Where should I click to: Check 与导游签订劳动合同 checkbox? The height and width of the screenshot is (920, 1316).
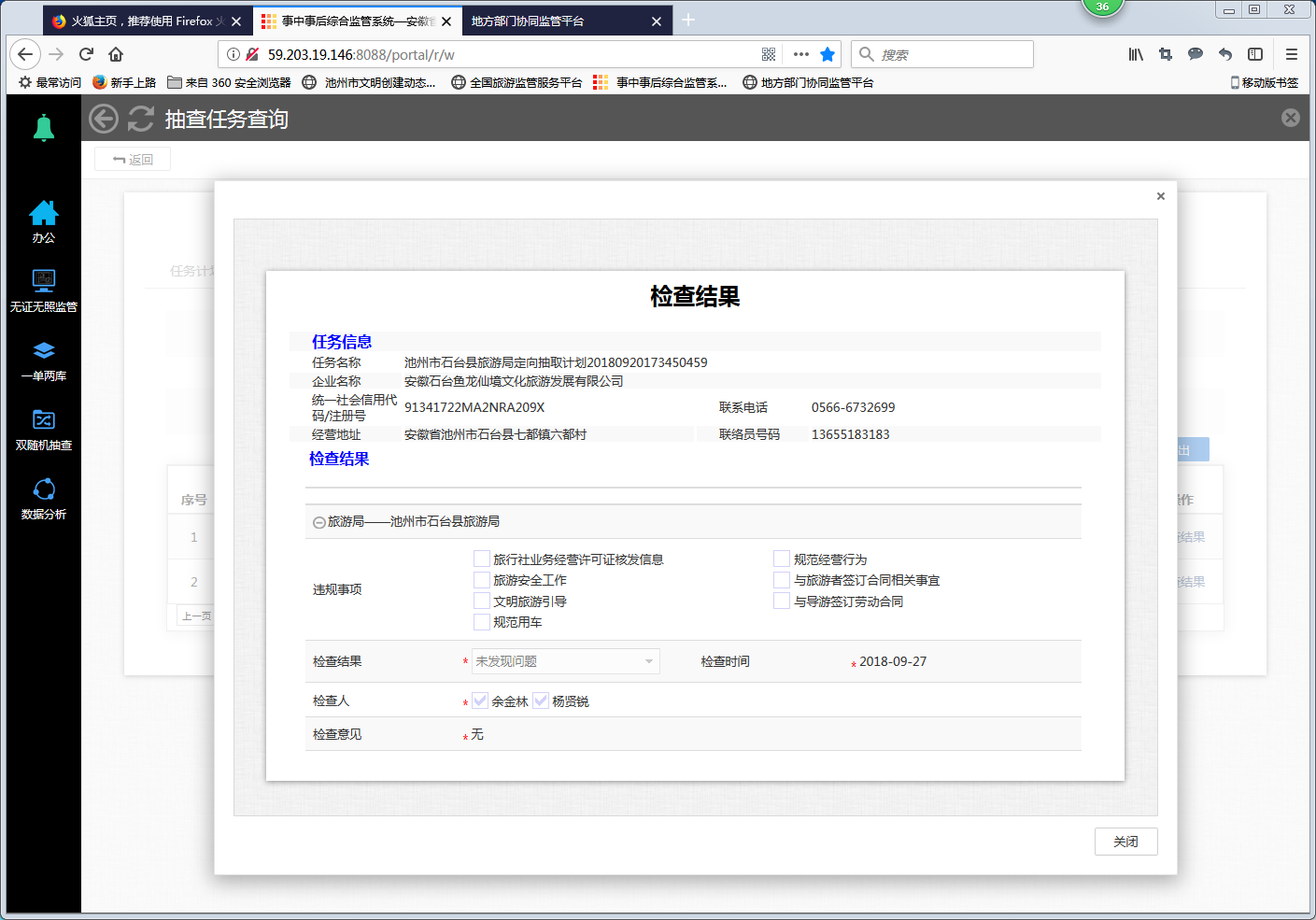(782, 601)
